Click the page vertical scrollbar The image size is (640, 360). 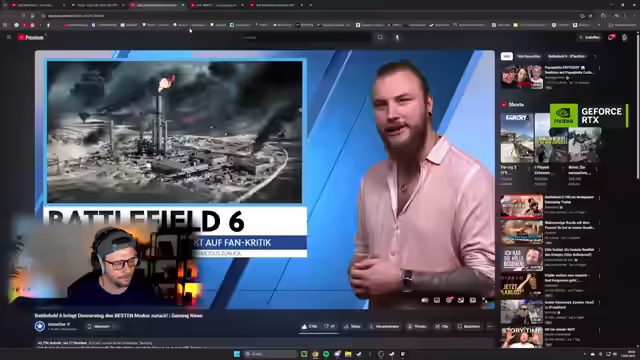(638, 106)
